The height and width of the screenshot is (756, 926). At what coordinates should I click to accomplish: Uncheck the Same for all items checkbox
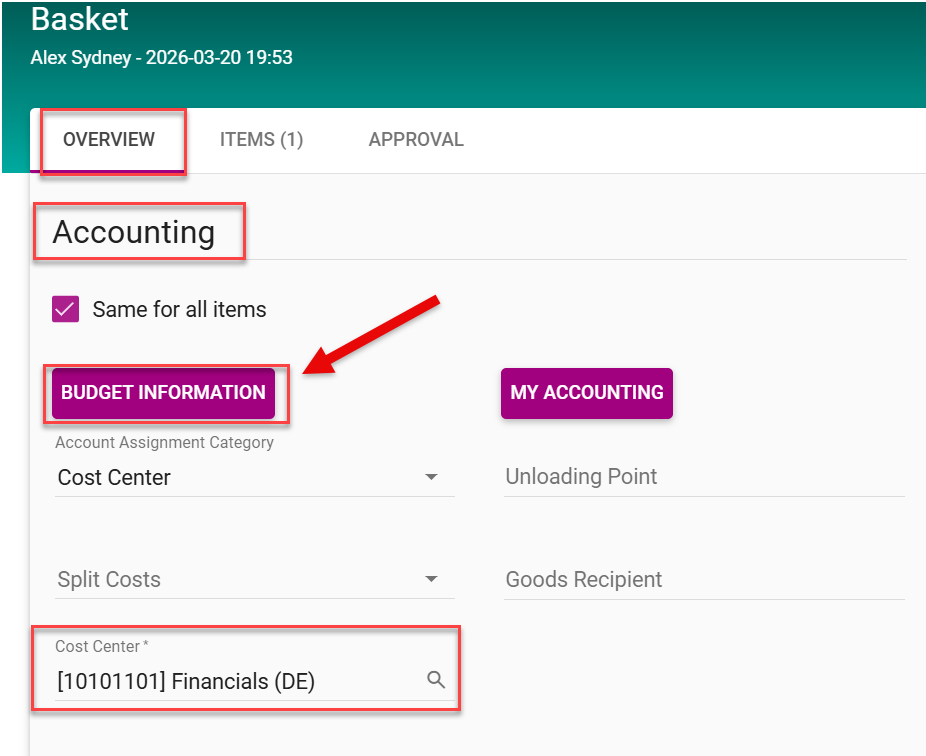coord(66,310)
